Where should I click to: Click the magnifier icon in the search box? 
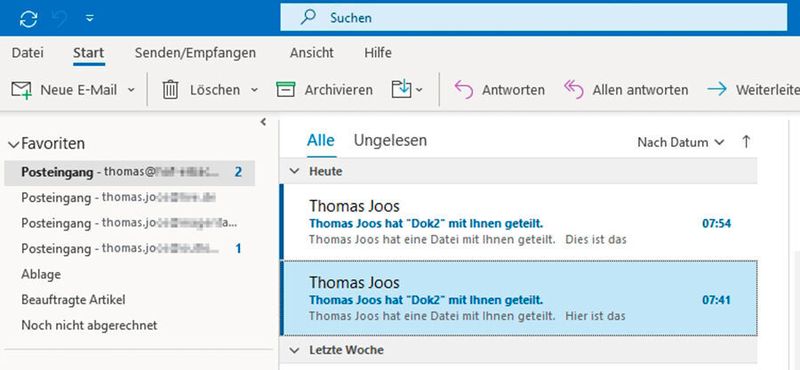tap(308, 18)
